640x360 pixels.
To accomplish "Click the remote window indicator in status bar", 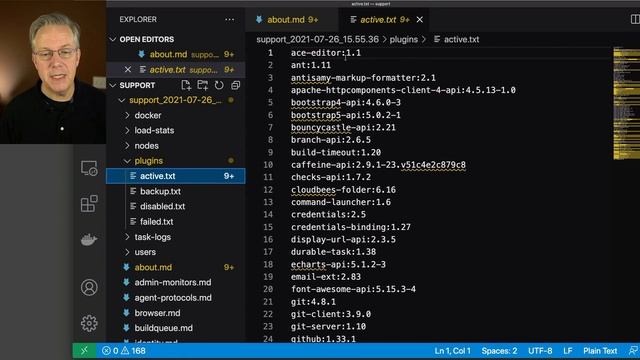I will 84,351.
